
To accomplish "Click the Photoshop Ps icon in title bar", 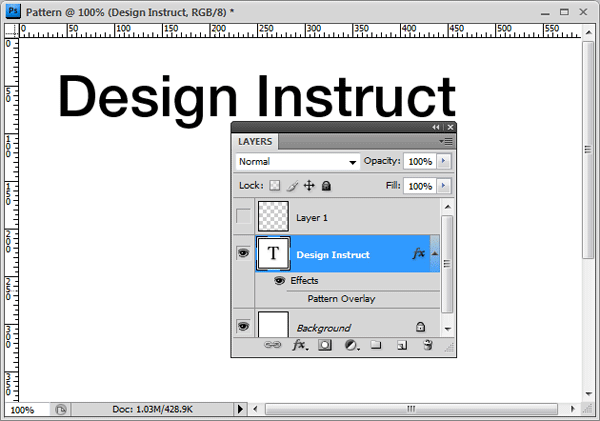I will point(13,11).
